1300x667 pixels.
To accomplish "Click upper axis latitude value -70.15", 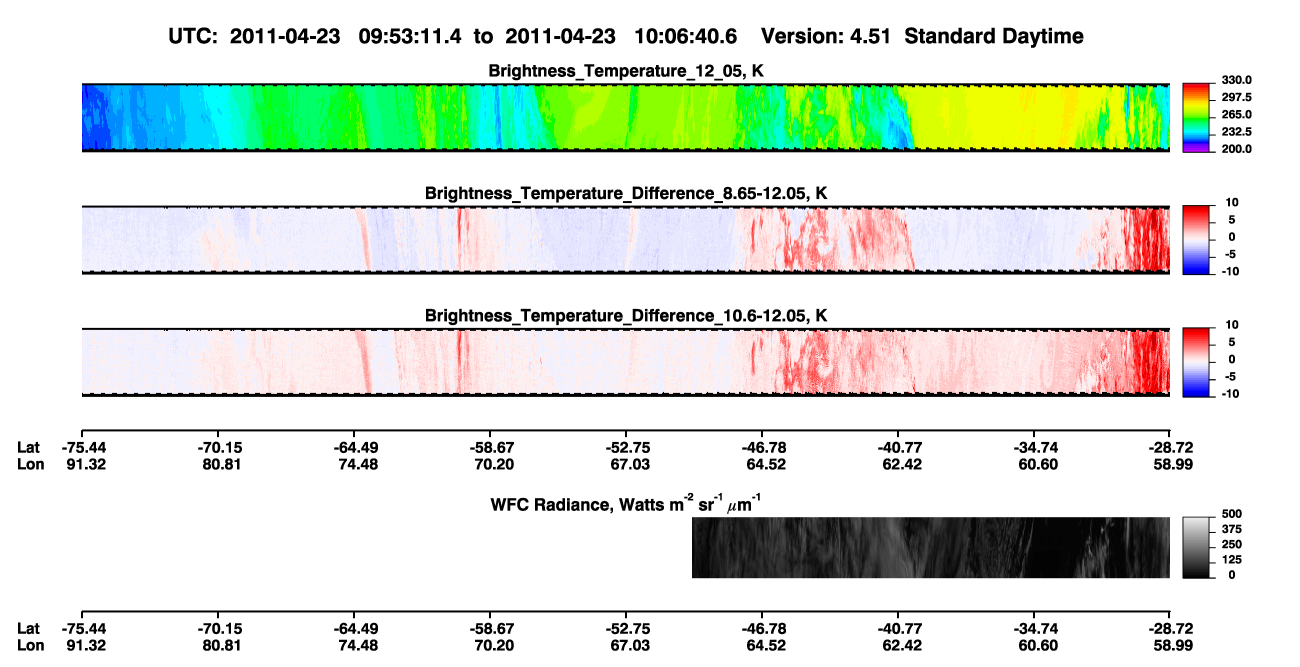I will tap(220, 448).
